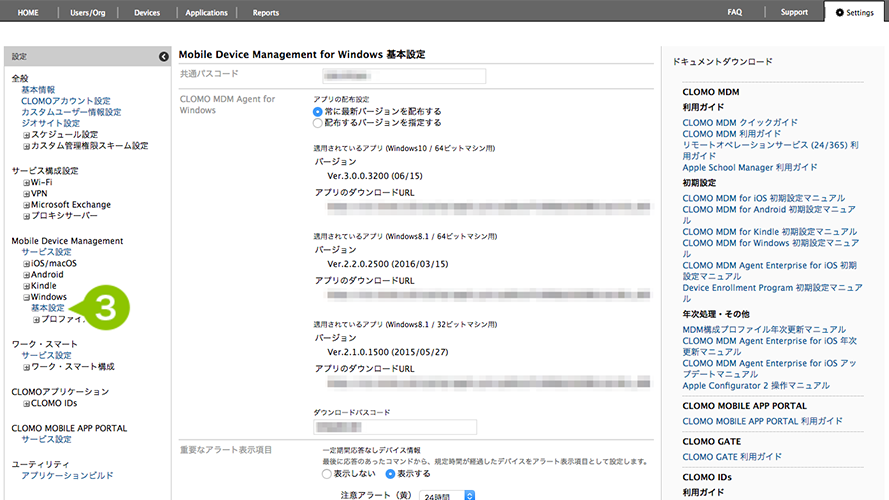Open CLOMO MDM for Android 初期設定マニュアル
889x500 pixels.
pyautogui.click(x=769, y=215)
